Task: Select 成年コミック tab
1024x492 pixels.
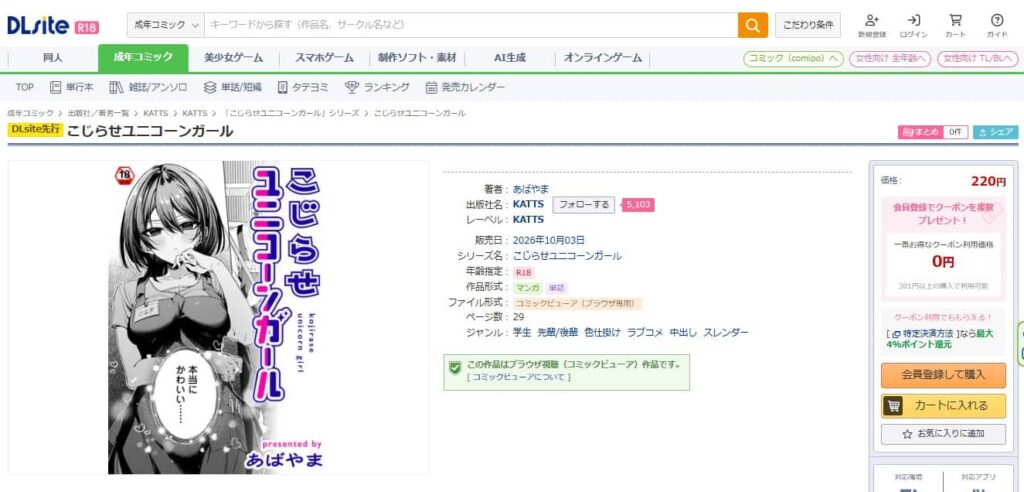Action: pyautogui.click(x=143, y=57)
